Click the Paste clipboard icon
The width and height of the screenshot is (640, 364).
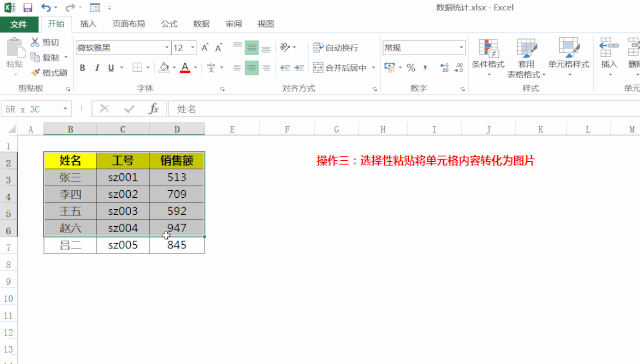15,48
